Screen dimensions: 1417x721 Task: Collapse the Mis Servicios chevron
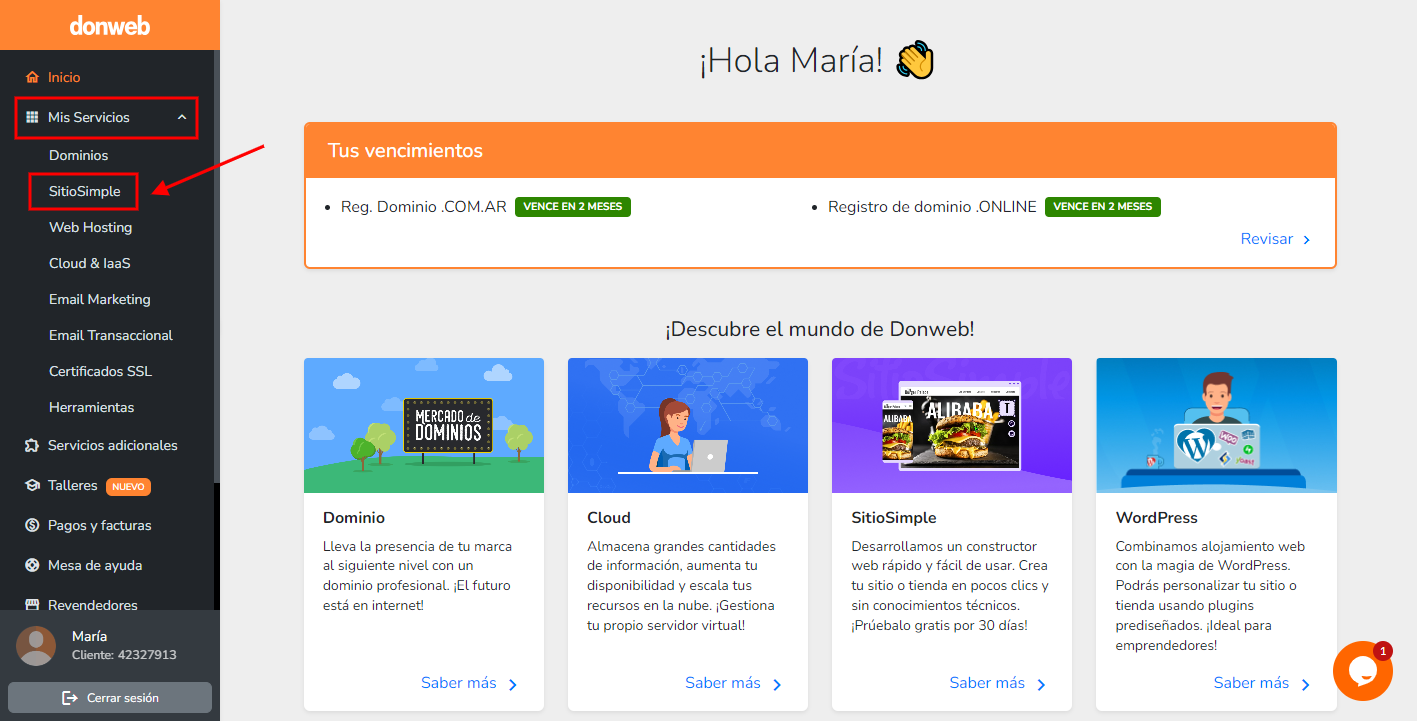click(x=182, y=117)
